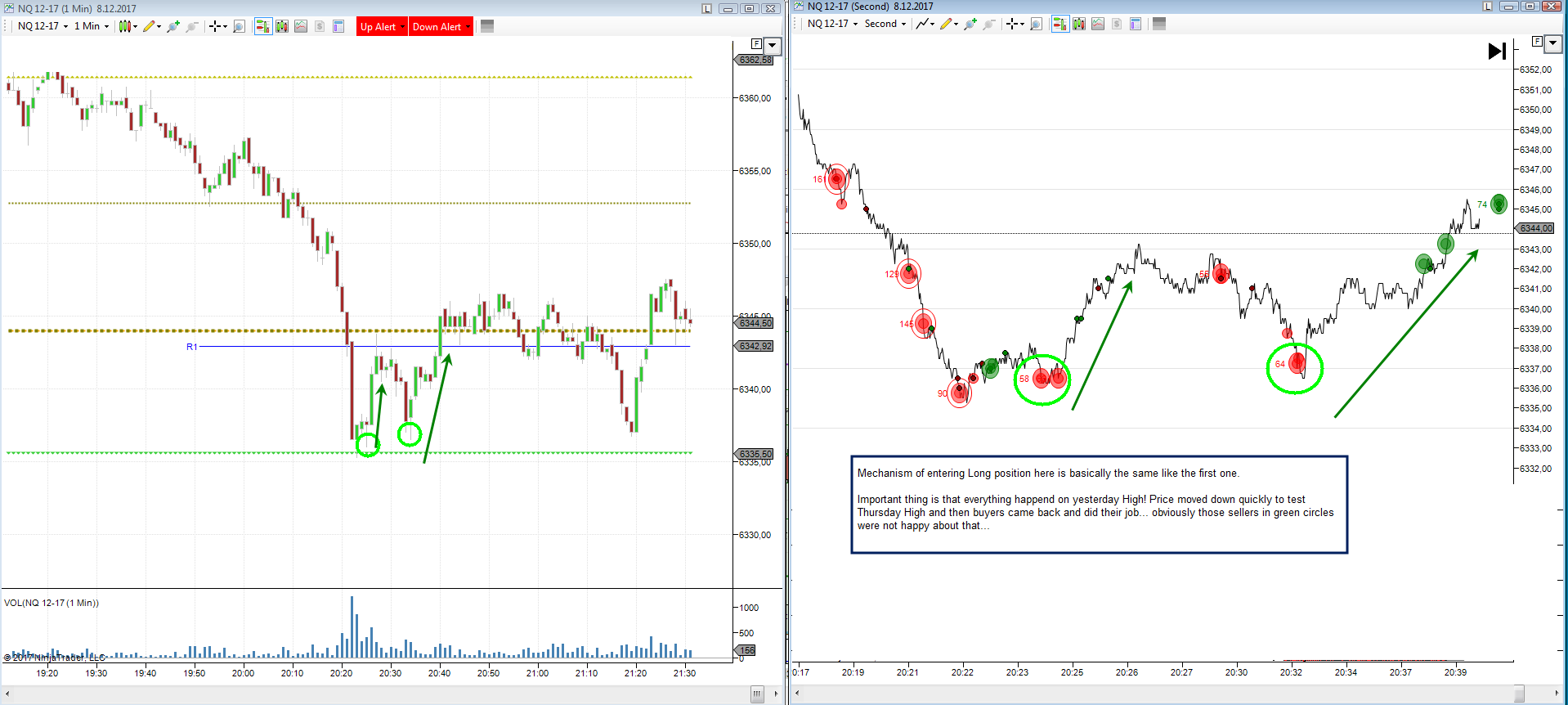
Task: Open crosshair cursor dropdown in right chart
Action: coord(1015,24)
